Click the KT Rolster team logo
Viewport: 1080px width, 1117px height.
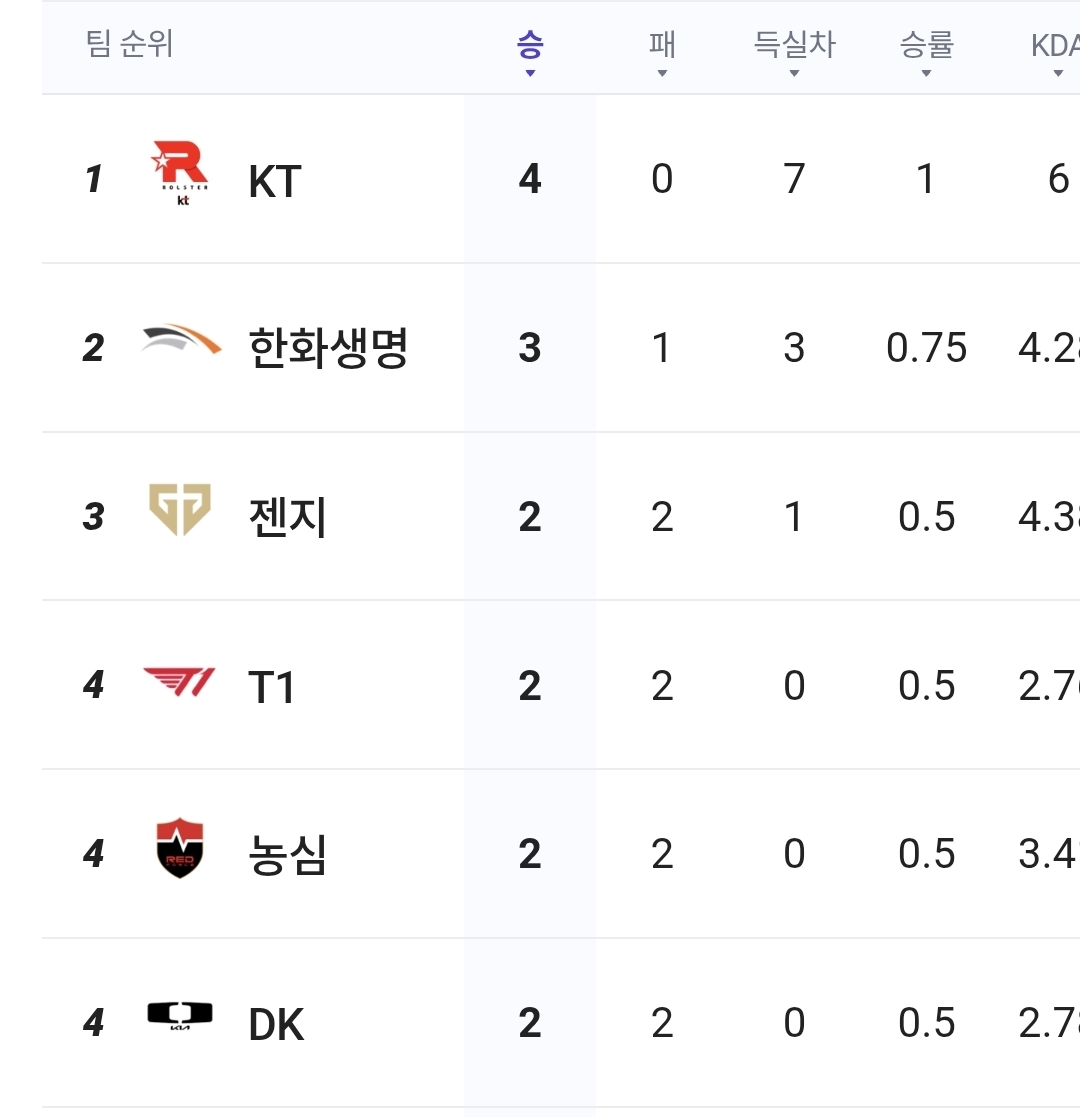click(x=180, y=174)
